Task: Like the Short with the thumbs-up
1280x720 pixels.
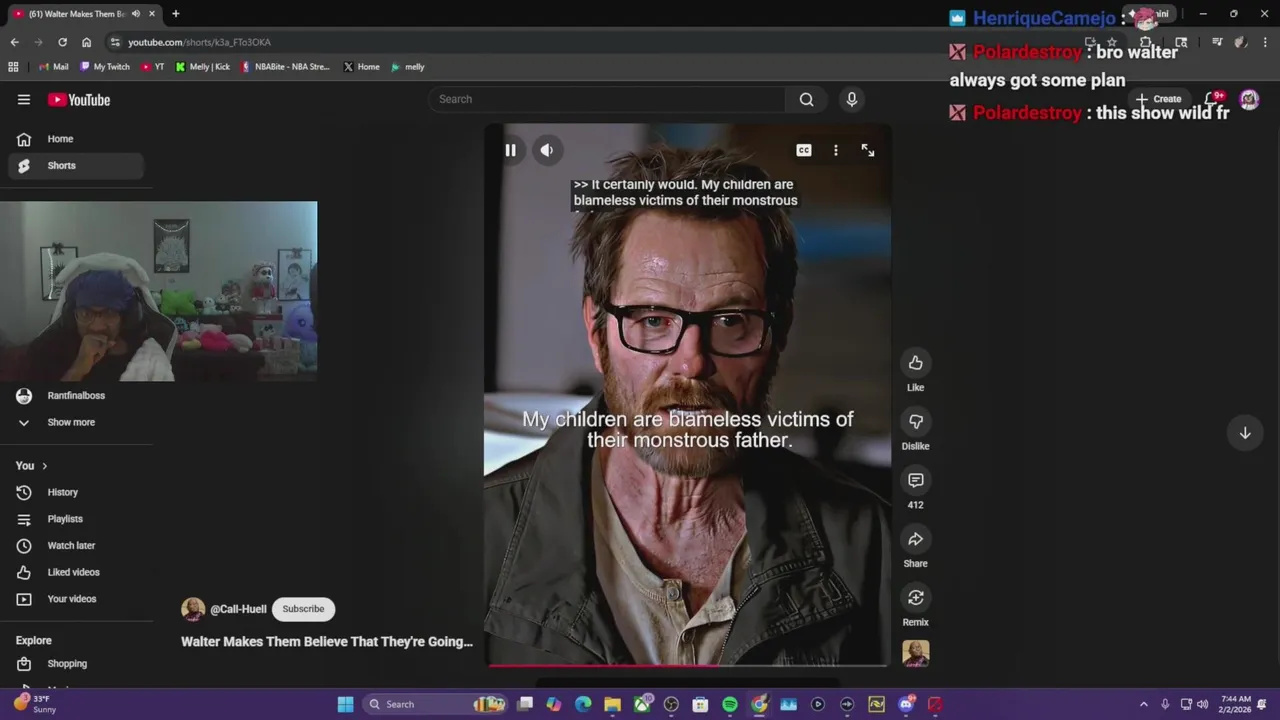Action: pyautogui.click(x=915, y=363)
